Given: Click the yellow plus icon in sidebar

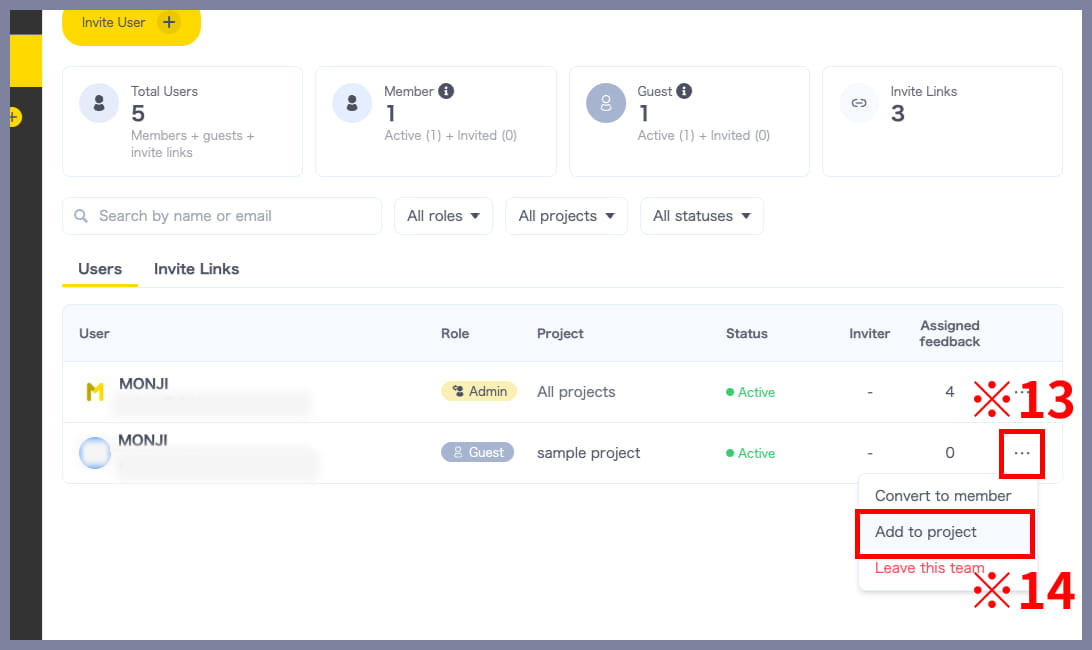Looking at the screenshot, I should click(x=14, y=117).
